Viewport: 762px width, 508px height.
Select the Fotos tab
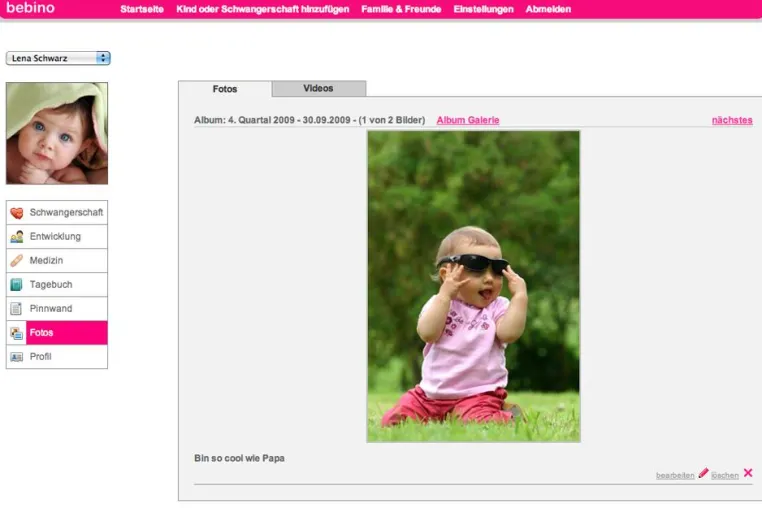(x=225, y=89)
